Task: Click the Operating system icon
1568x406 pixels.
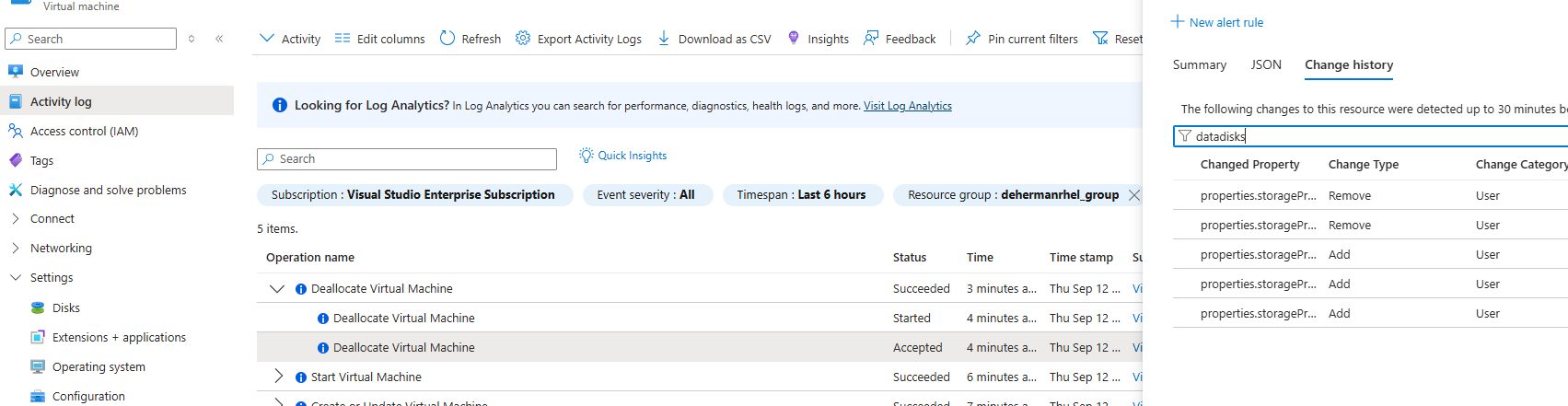Action: click(38, 366)
